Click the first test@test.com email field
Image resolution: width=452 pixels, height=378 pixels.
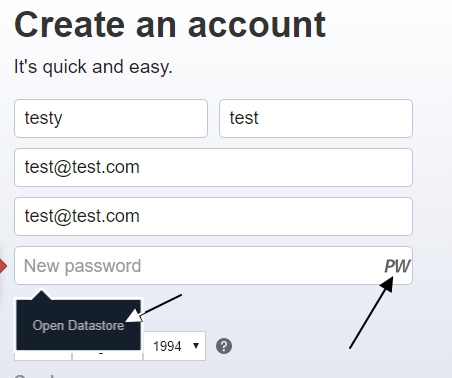[213, 167]
